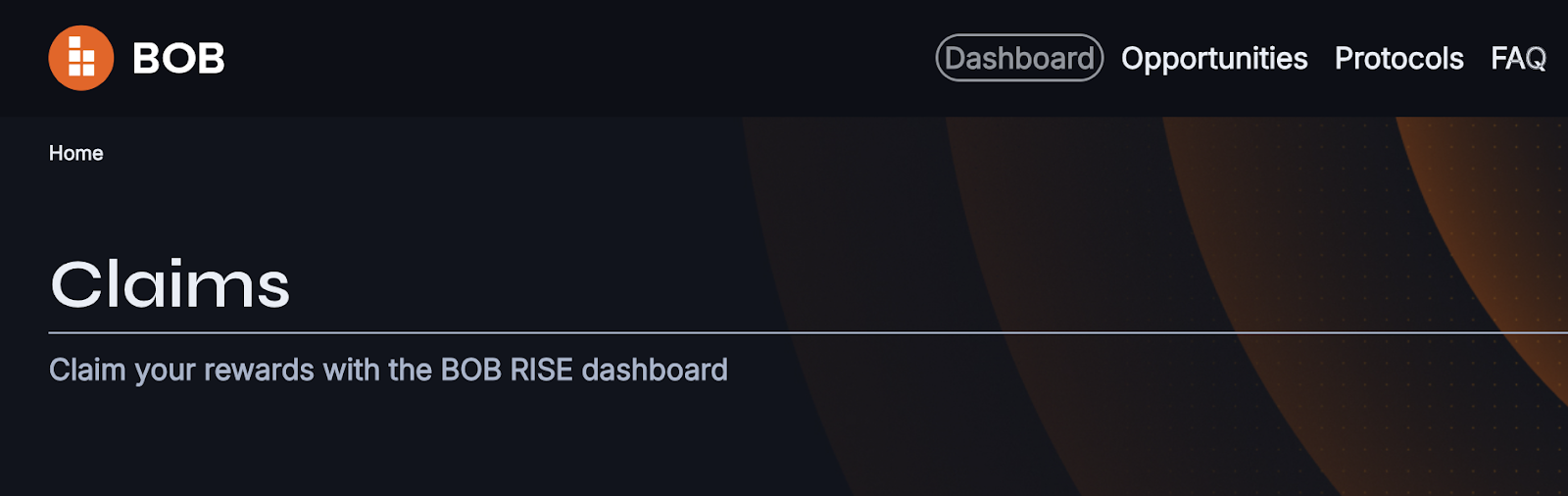Click the words 'BOB RISE' in subtitle
The height and width of the screenshot is (496, 1568).
pyautogui.click(x=507, y=370)
